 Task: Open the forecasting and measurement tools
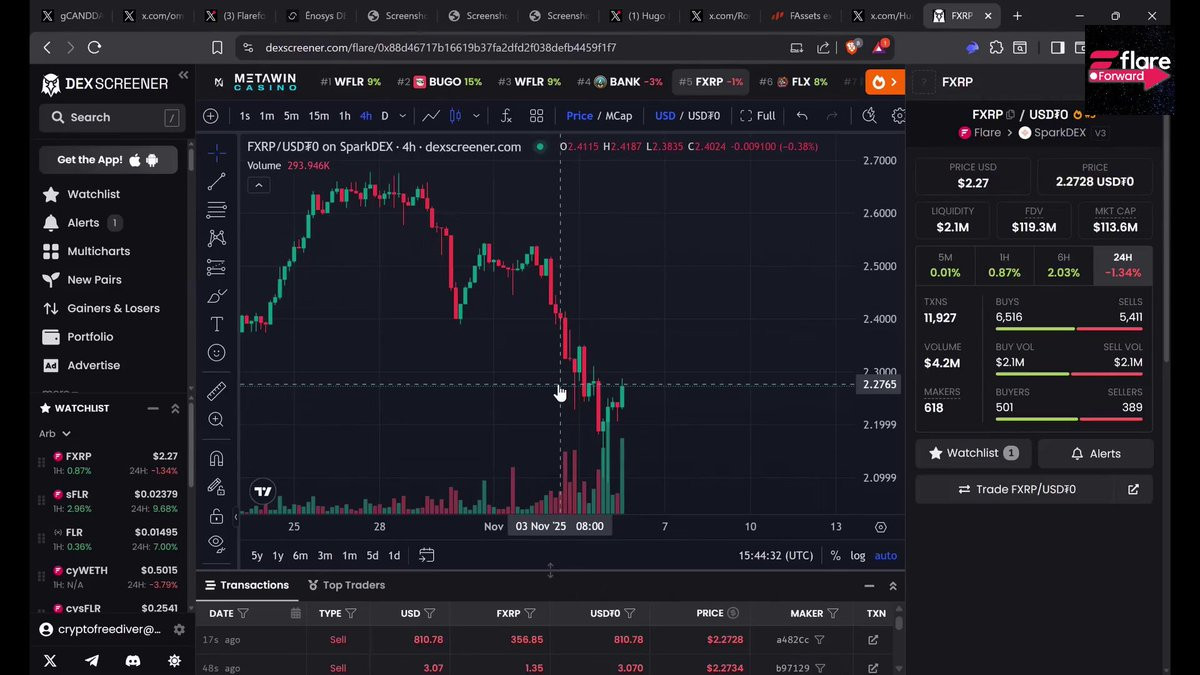click(x=216, y=267)
